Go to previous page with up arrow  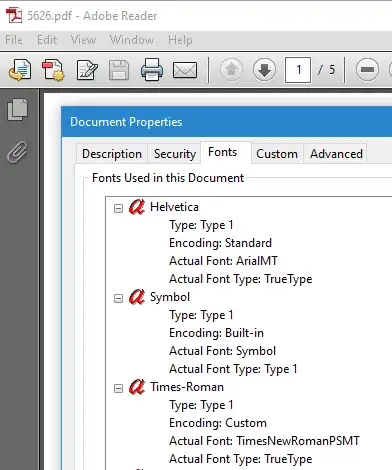point(232,70)
